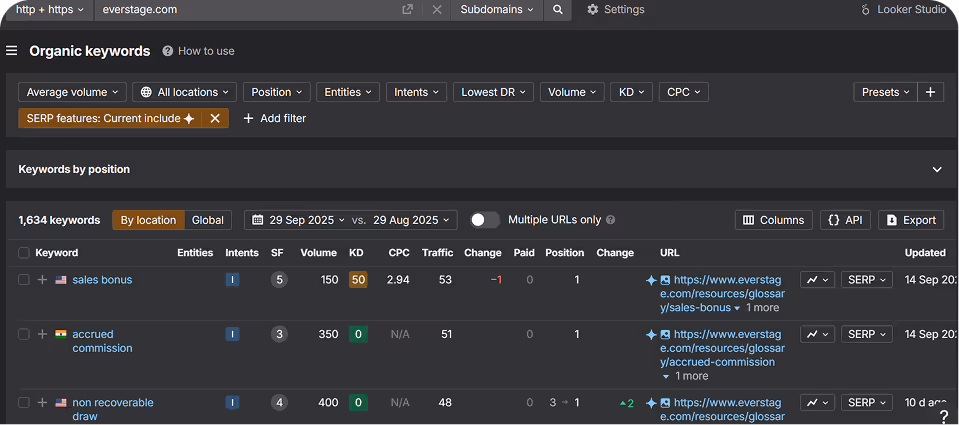Screen dimensions: 959x425
Task: Open the 29 Sep 2025 date picker
Action: [x=298, y=220]
